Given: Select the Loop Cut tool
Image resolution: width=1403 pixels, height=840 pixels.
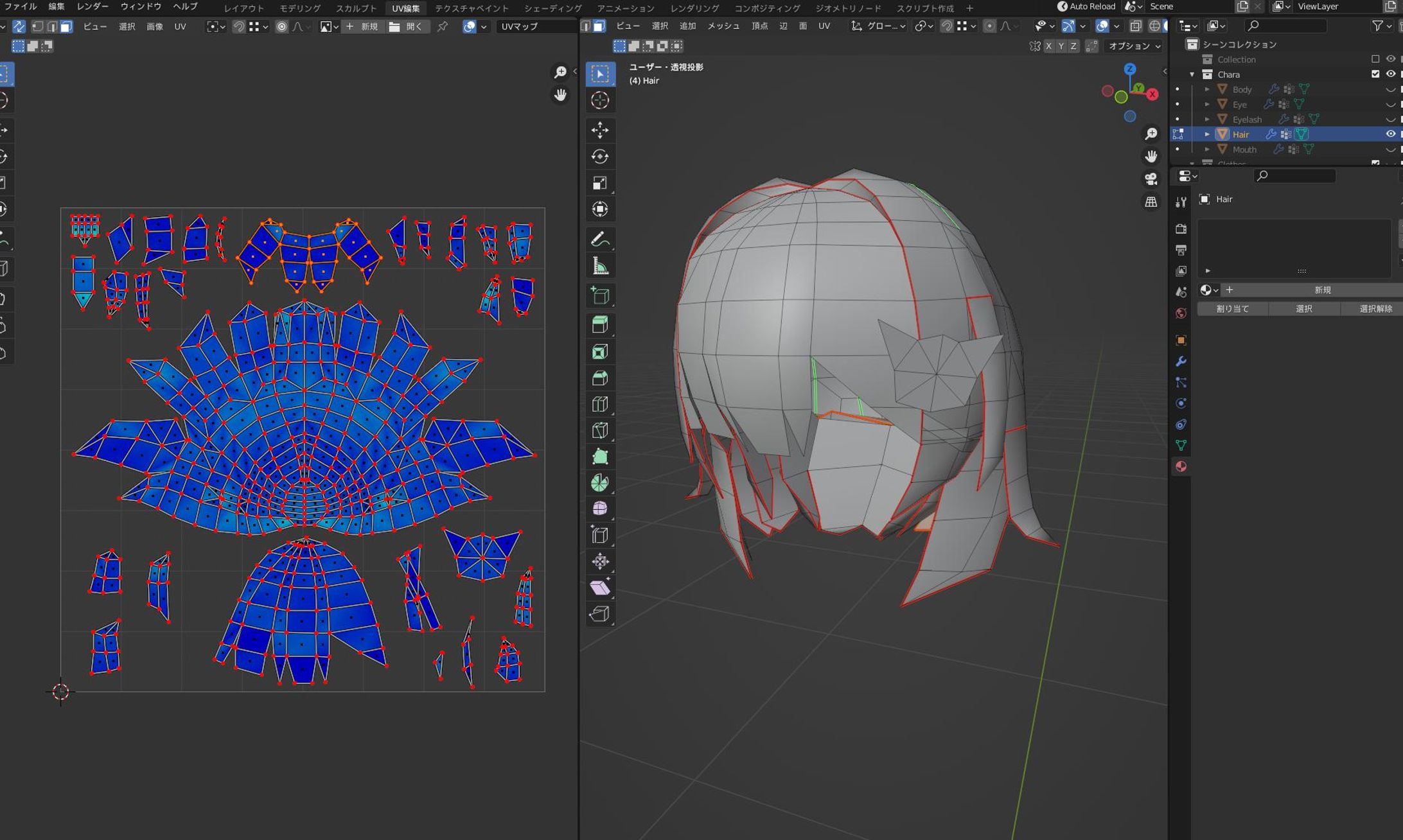Looking at the screenshot, I should [x=600, y=404].
